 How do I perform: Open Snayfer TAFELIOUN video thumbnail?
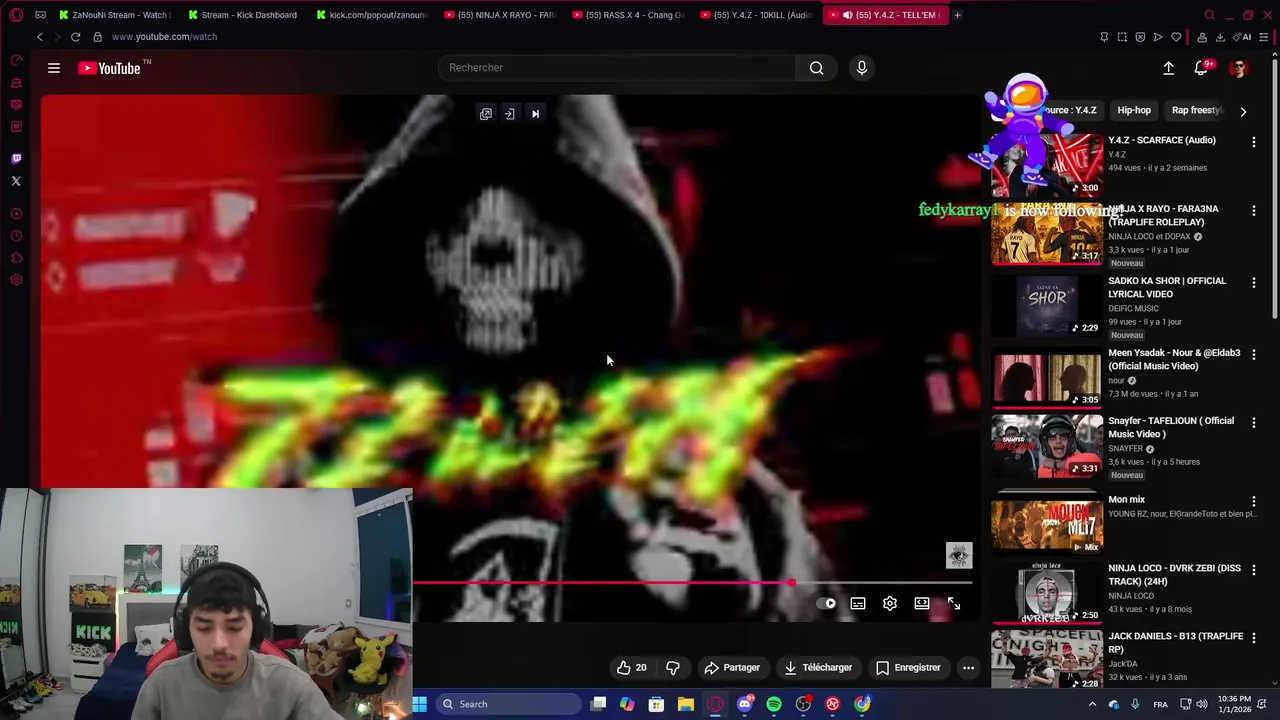[x=1047, y=445]
